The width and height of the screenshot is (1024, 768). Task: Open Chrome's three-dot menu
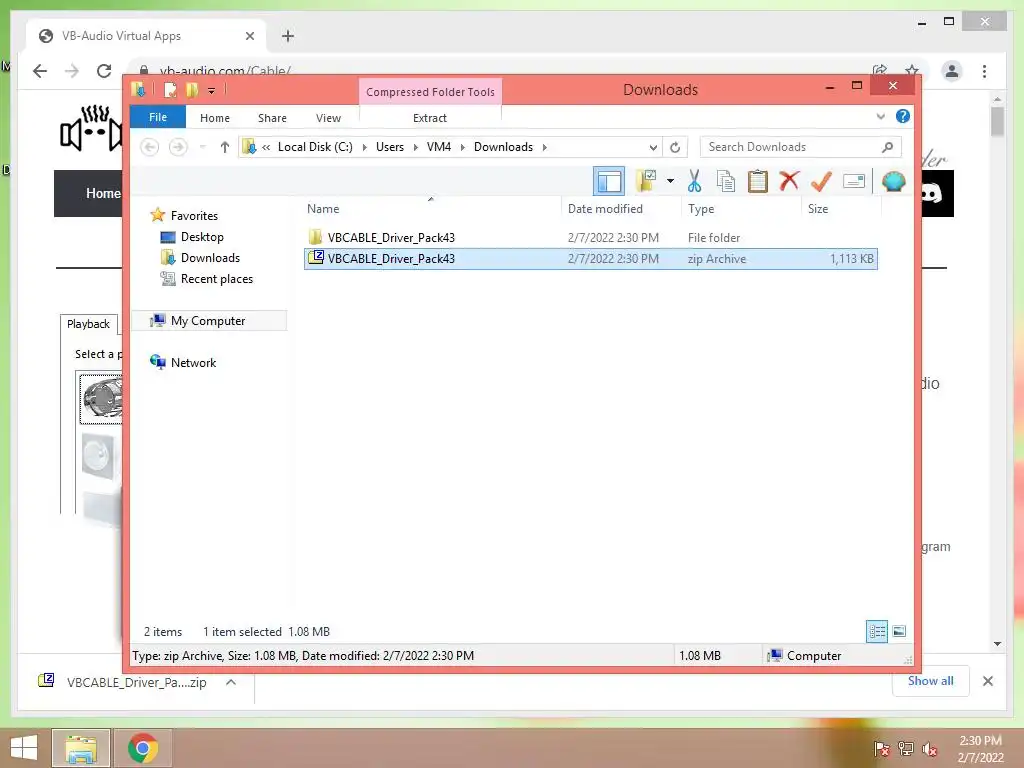tap(984, 71)
